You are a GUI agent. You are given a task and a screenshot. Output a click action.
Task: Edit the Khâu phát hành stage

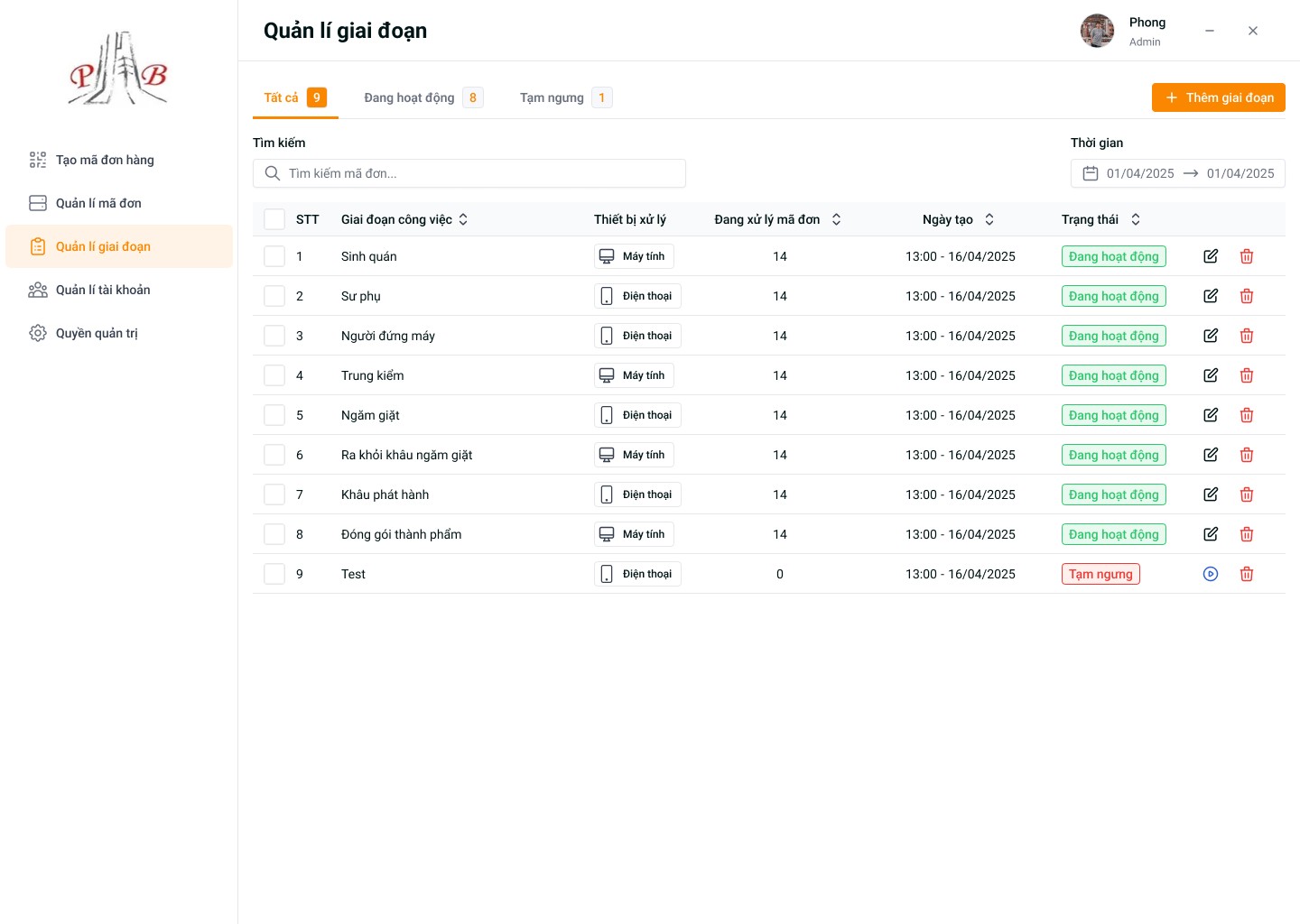pos(1211,494)
